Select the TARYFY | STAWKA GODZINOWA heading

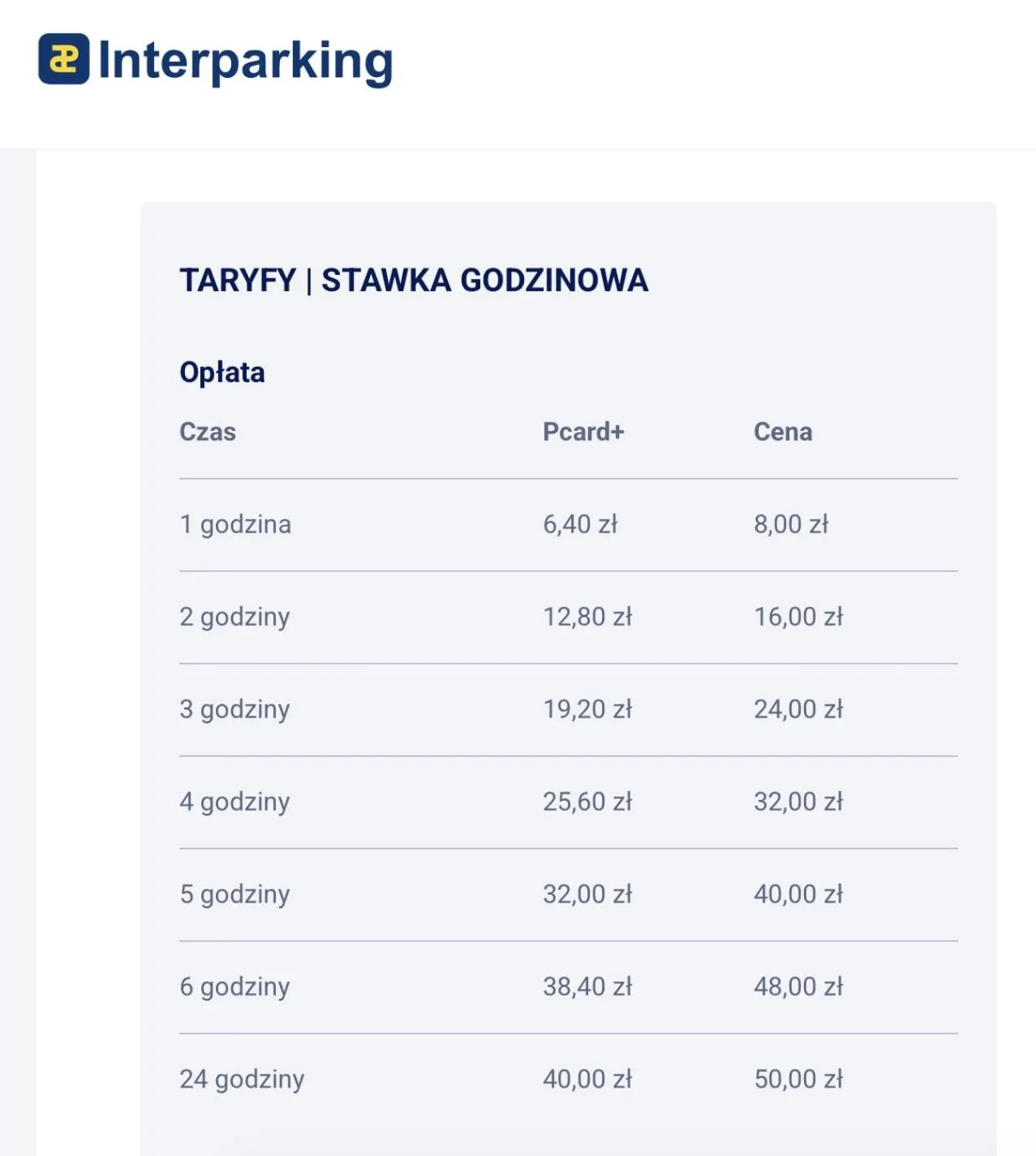pyautogui.click(x=414, y=281)
